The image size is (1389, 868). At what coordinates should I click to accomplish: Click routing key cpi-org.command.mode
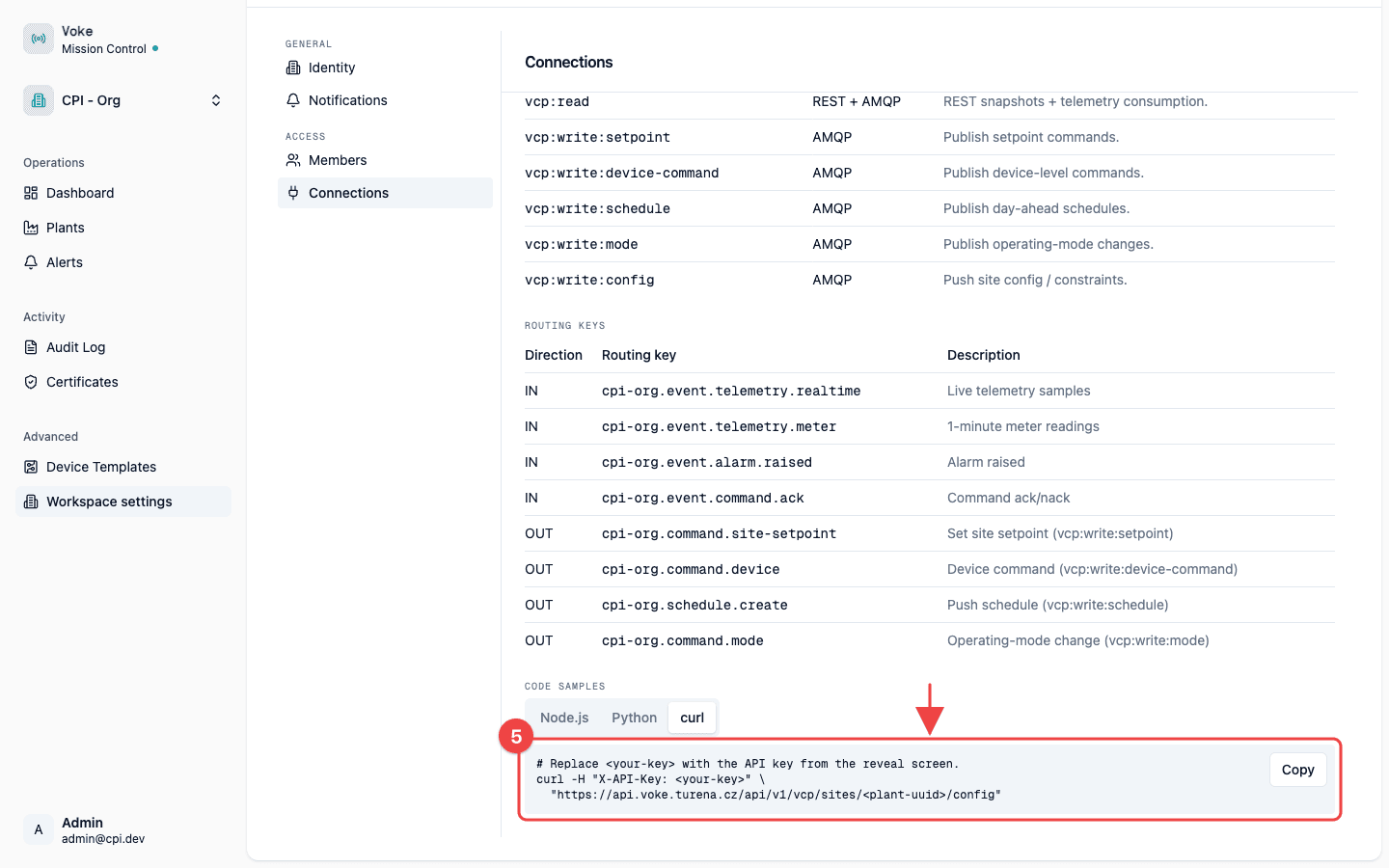point(682,640)
